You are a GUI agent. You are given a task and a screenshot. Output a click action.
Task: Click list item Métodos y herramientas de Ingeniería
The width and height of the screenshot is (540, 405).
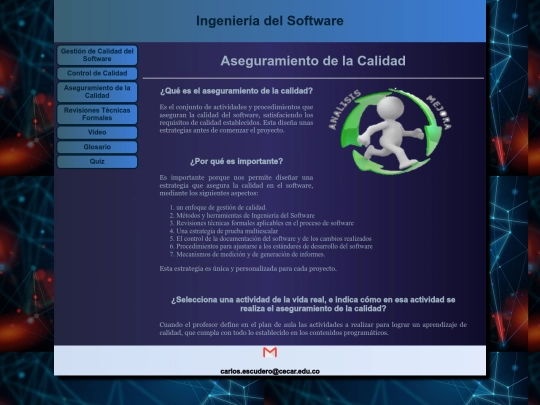coord(246,216)
